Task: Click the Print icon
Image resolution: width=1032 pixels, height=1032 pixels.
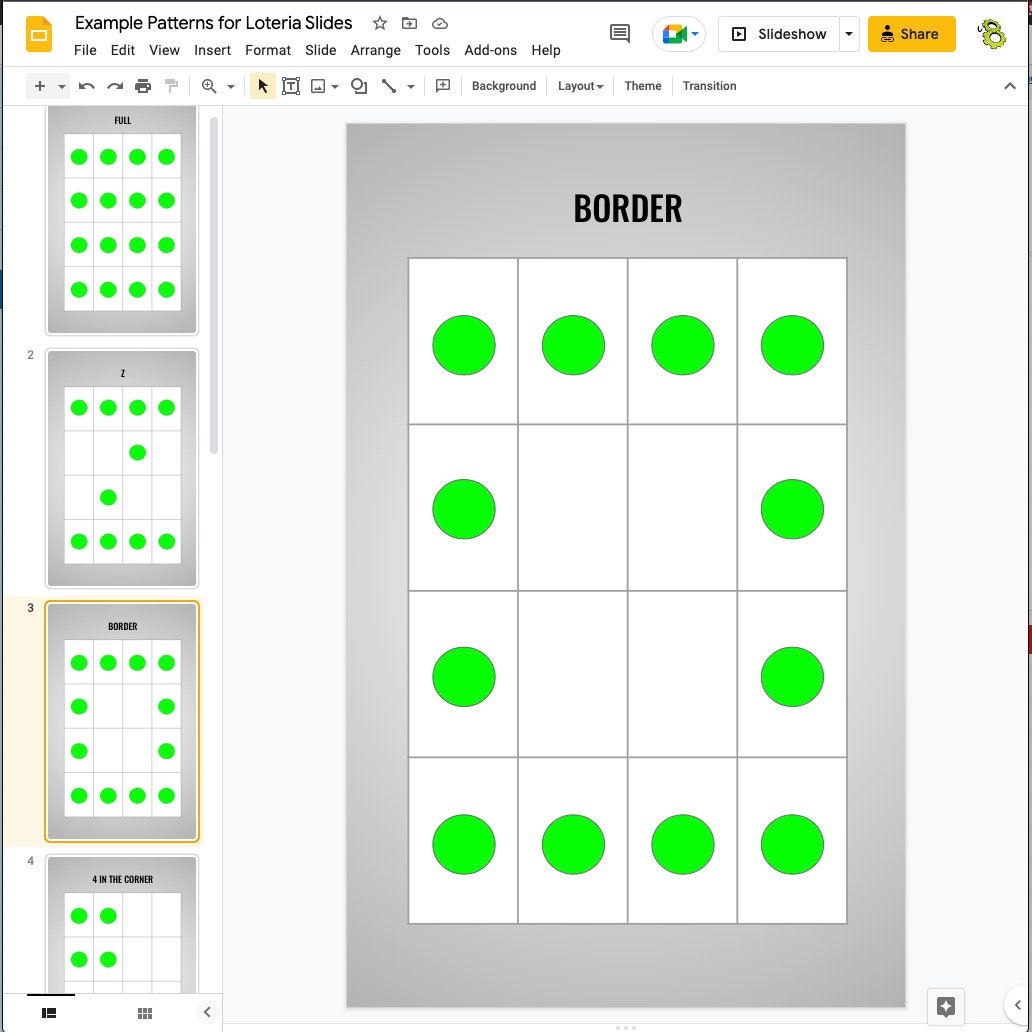Action: pos(143,86)
